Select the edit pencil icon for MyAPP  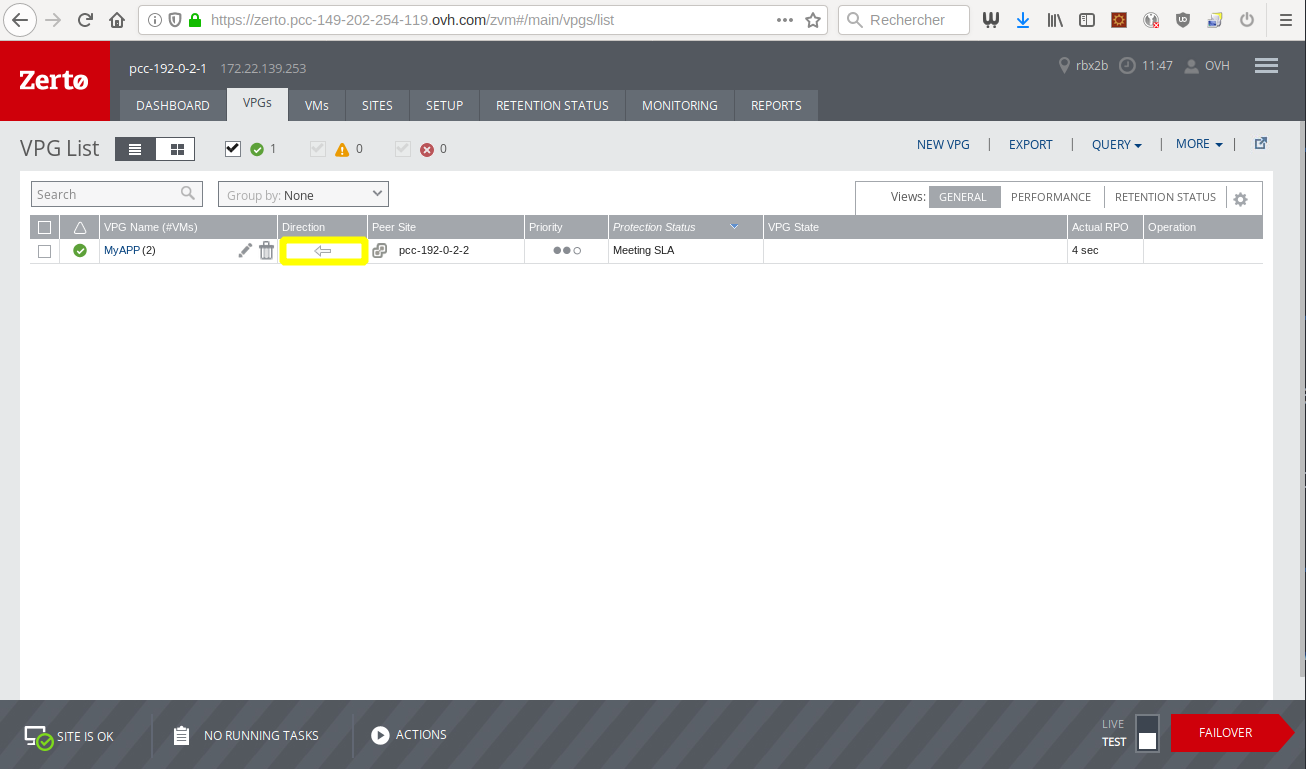[244, 250]
